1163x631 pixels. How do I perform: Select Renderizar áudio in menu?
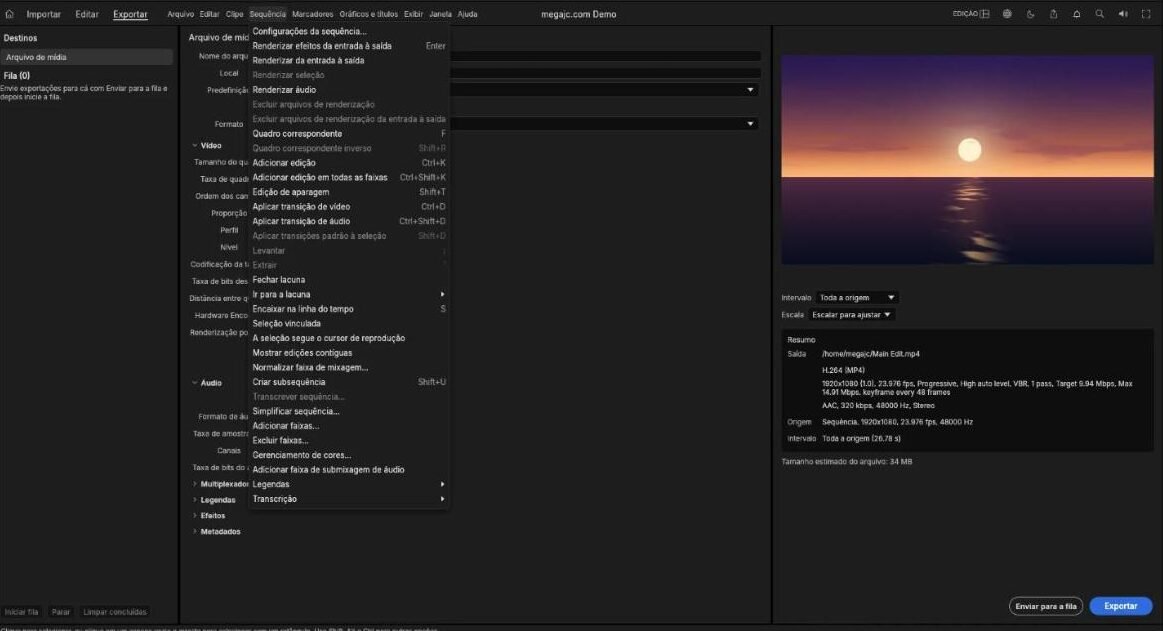[x=348, y=90]
